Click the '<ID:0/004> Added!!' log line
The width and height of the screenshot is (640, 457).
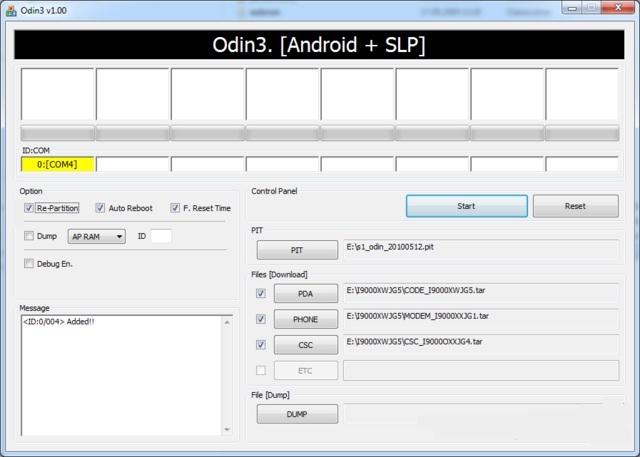point(58,322)
